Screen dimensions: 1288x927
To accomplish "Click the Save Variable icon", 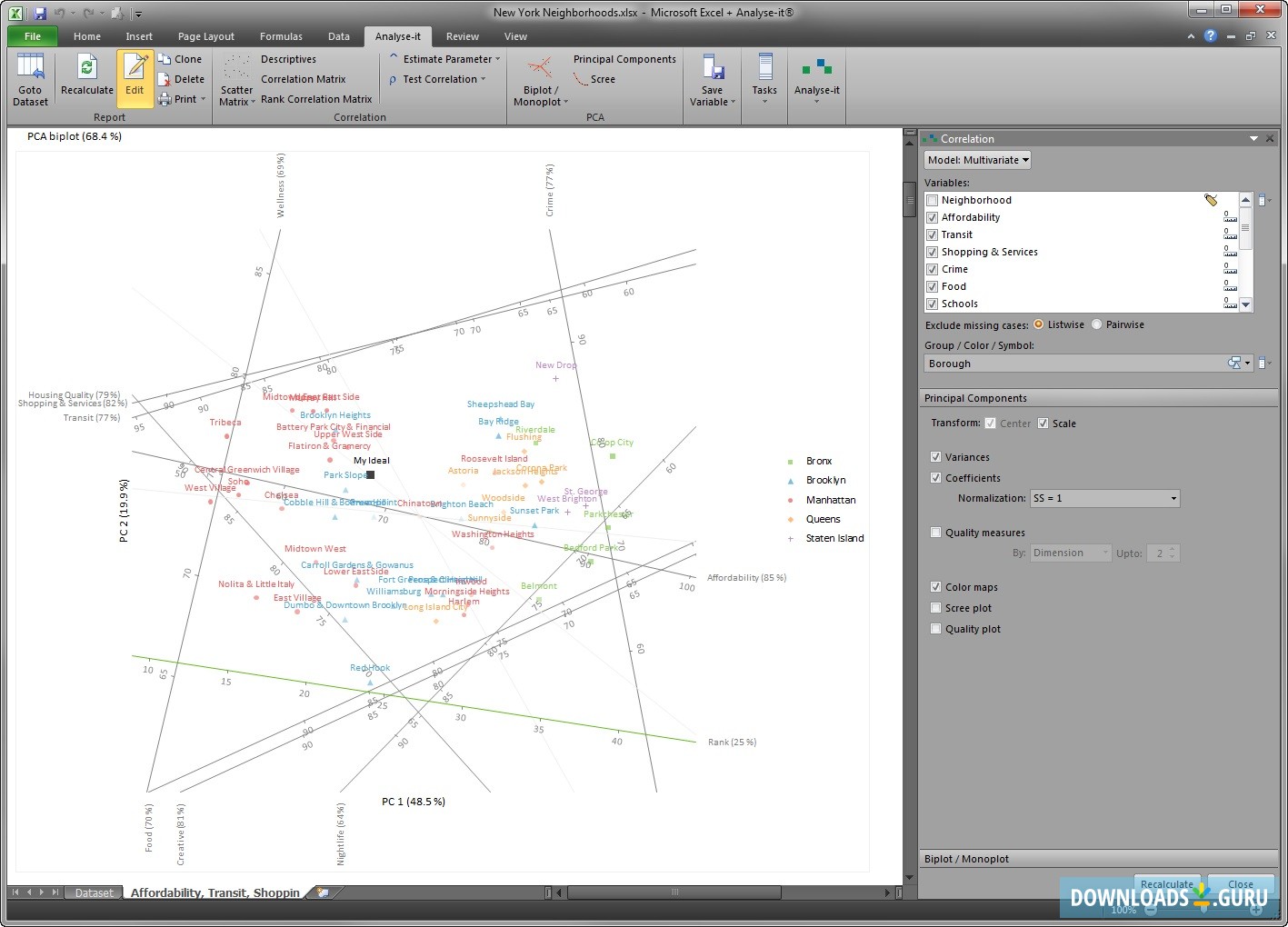I will pyautogui.click(x=712, y=77).
